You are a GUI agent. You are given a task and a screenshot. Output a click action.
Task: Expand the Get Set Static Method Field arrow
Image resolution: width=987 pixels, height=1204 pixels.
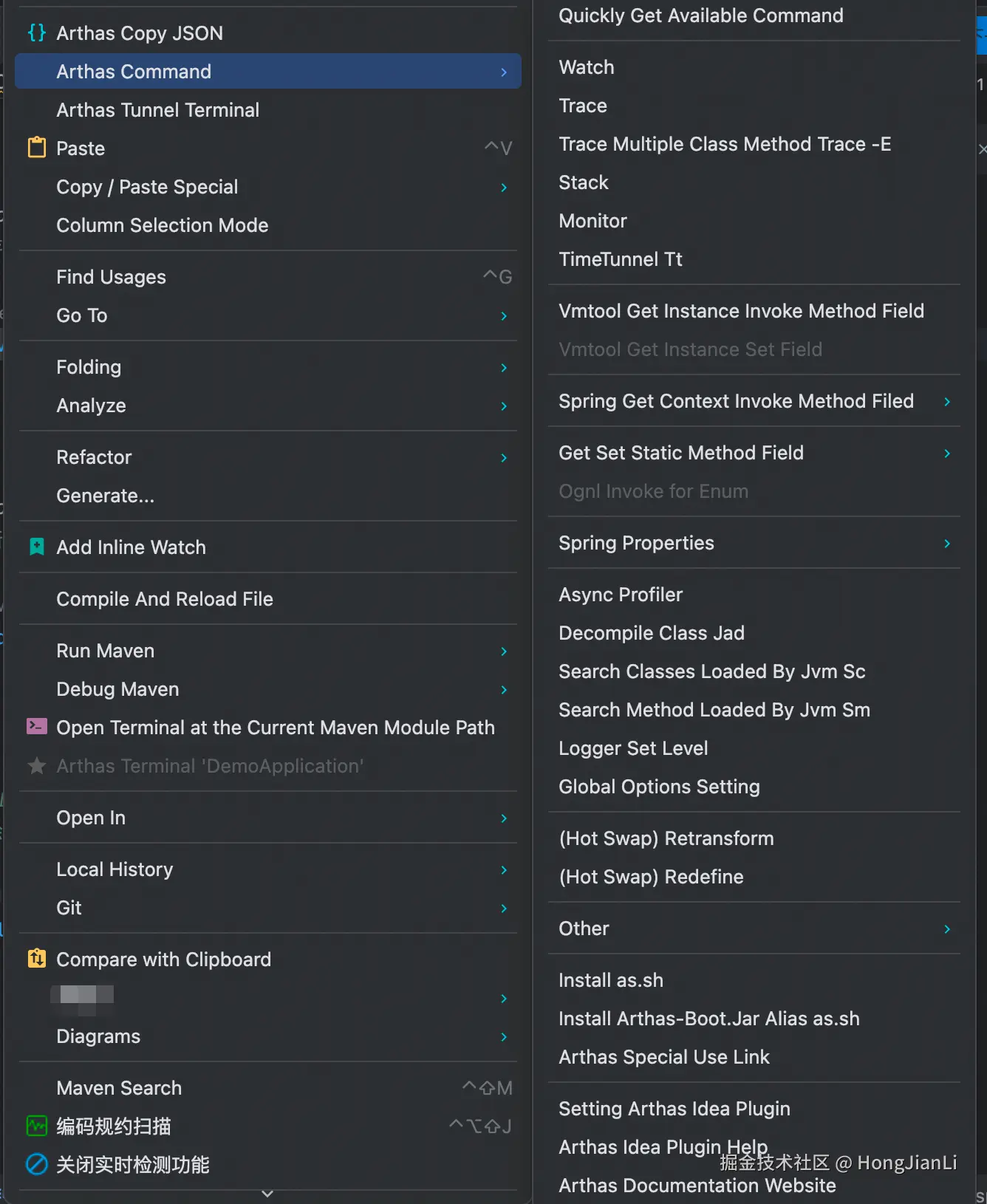coord(947,454)
